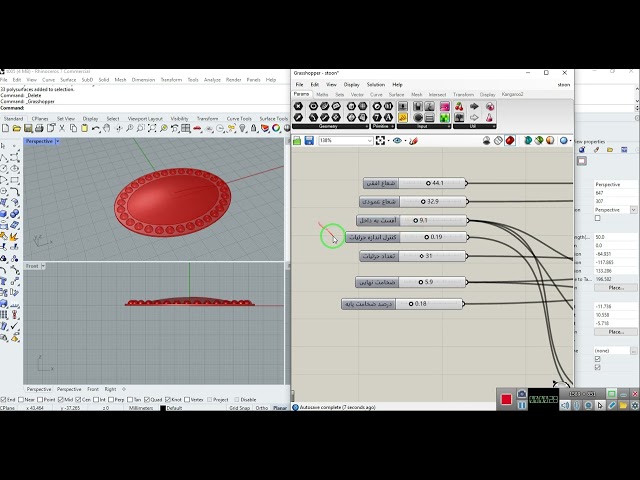This screenshot has width=640, height=480.
Task: Click the Copy icon in Rhino toolbar
Action: [x=73, y=128]
